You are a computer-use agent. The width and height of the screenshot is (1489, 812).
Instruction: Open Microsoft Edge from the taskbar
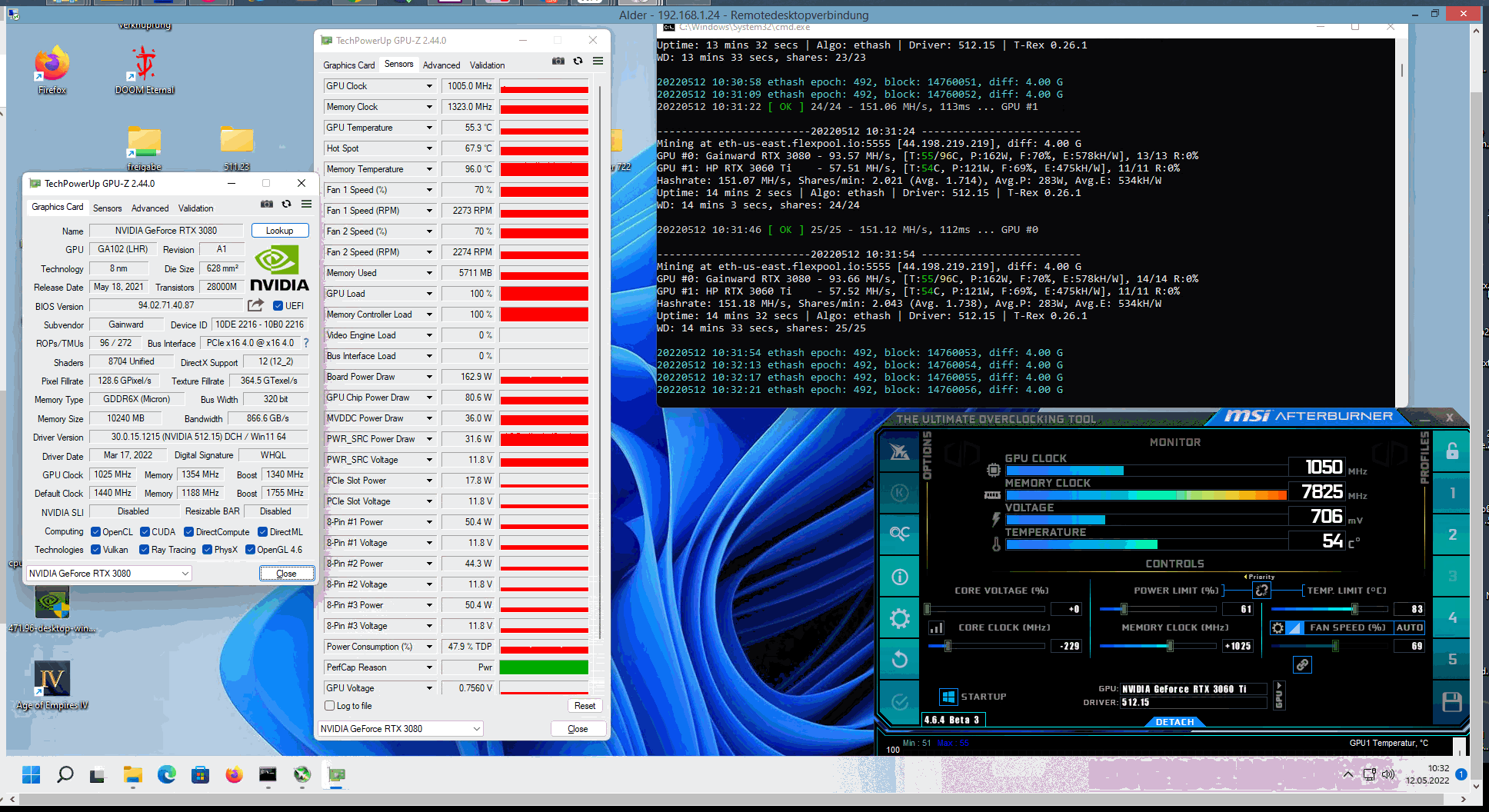point(167,775)
